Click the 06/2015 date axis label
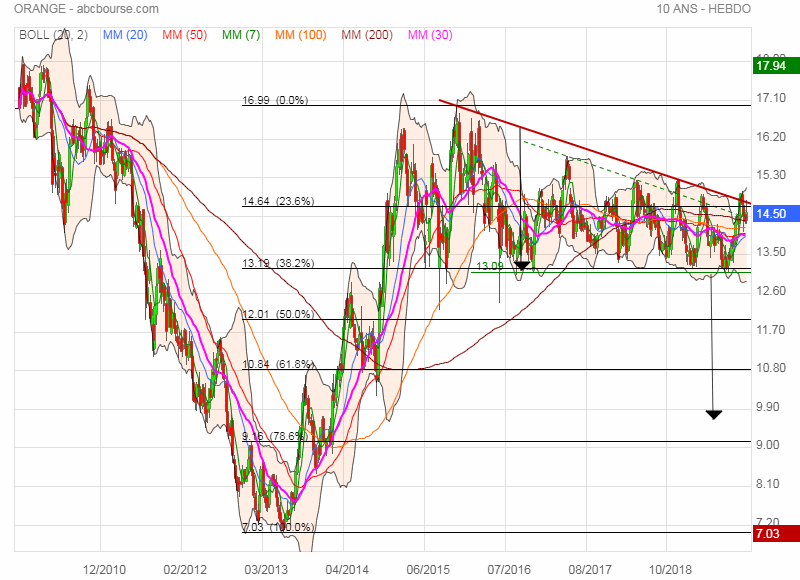 (x=428, y=569)
